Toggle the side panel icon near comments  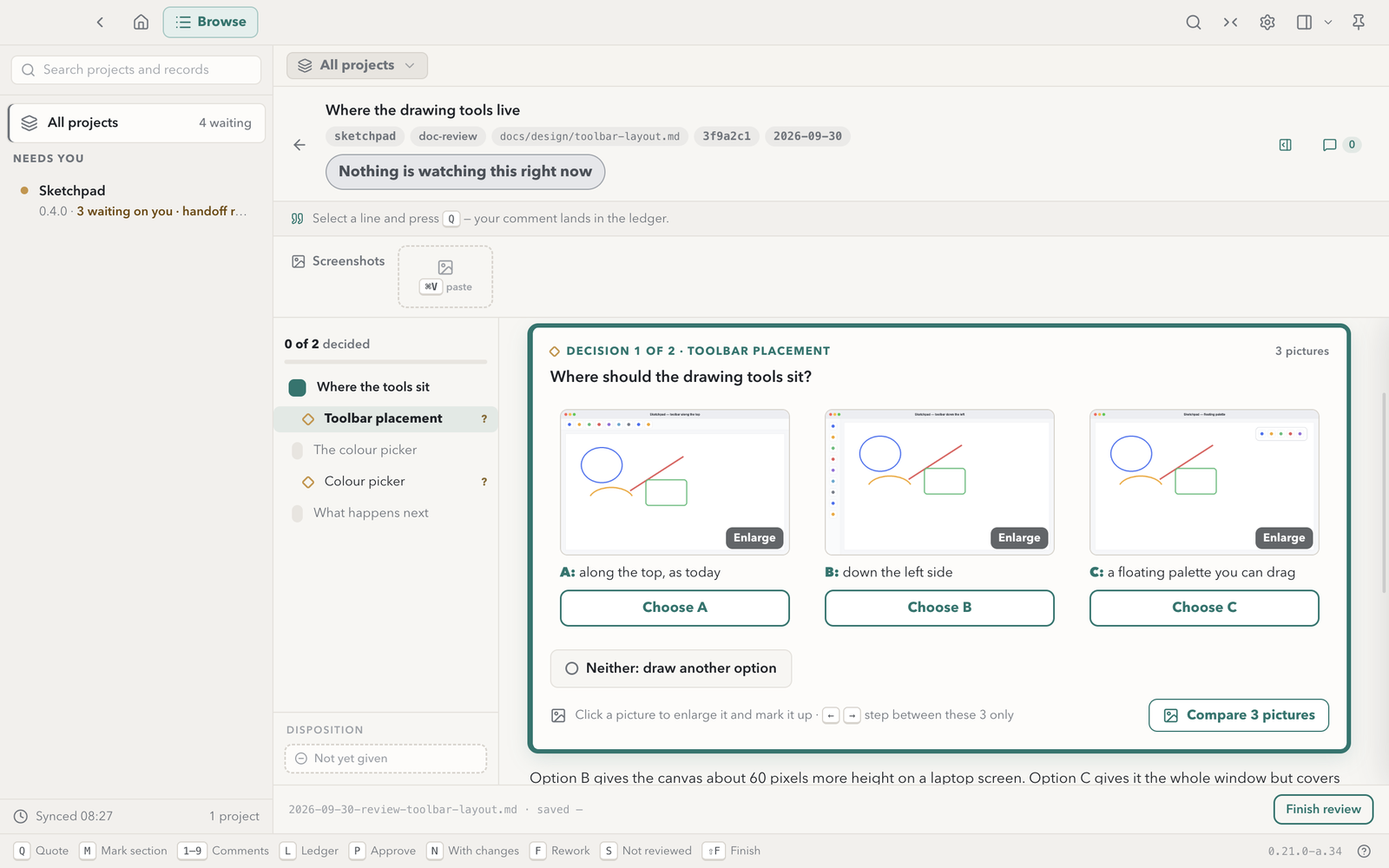pos(1286,145)
